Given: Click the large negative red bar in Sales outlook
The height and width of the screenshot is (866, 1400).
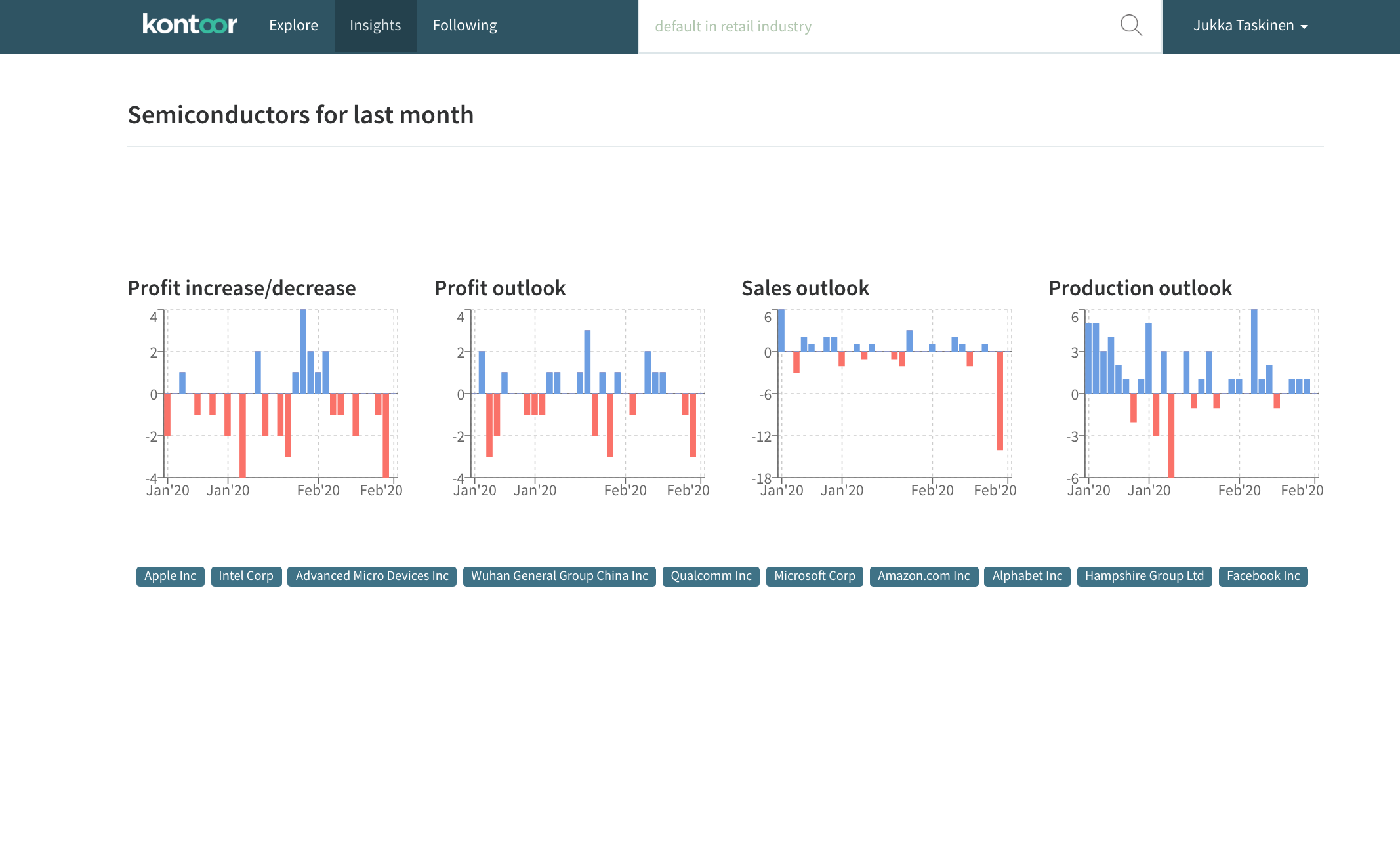Looking at the screenshot, I should click(x=1000, y=401).
